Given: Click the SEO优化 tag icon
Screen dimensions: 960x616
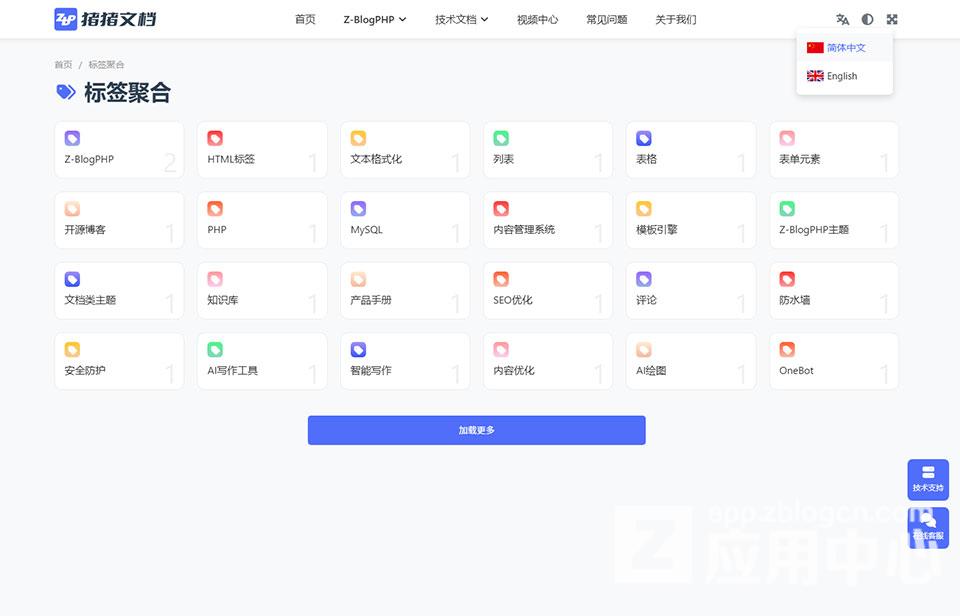Looking at the screenshot, I should [500, 279].
